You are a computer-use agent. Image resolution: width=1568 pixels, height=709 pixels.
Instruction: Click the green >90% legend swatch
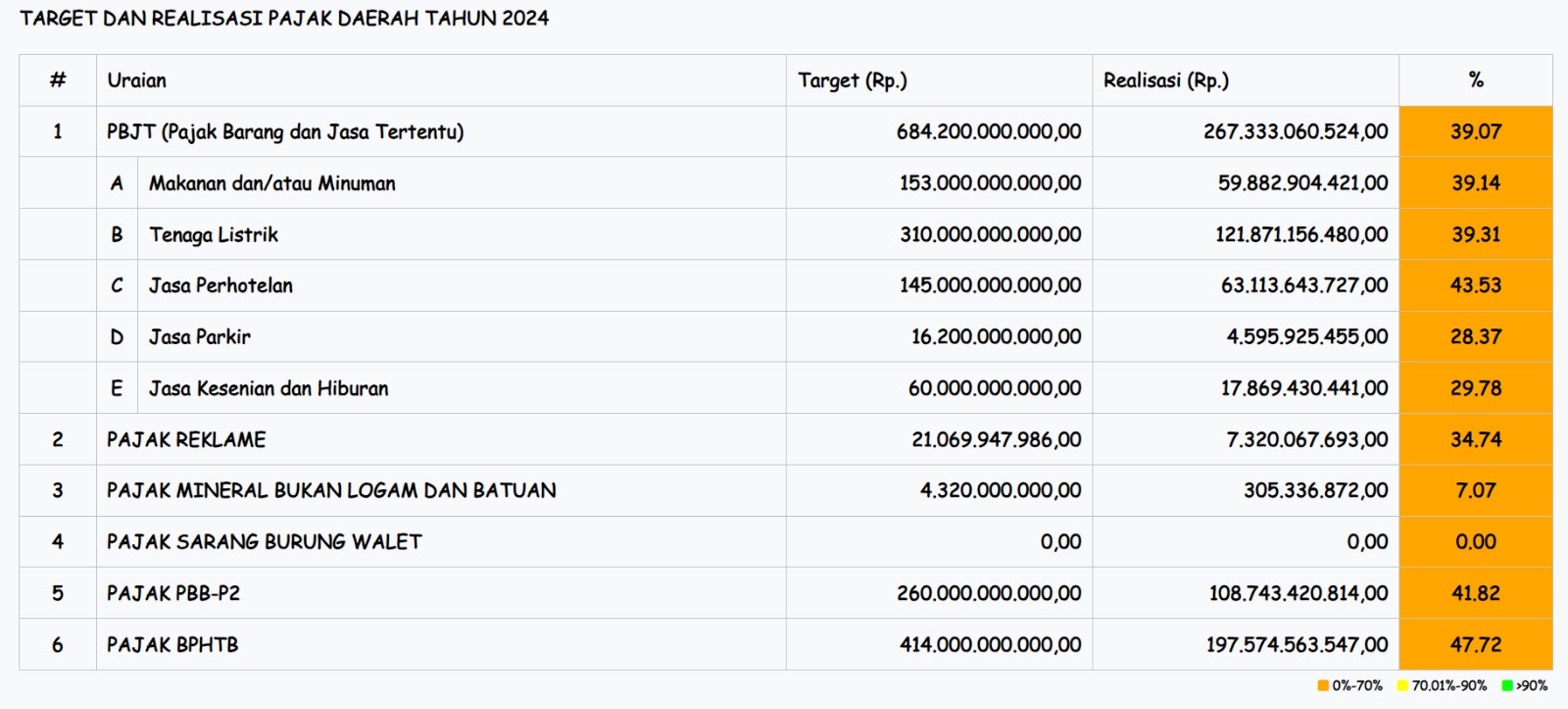pos(1507,685)
